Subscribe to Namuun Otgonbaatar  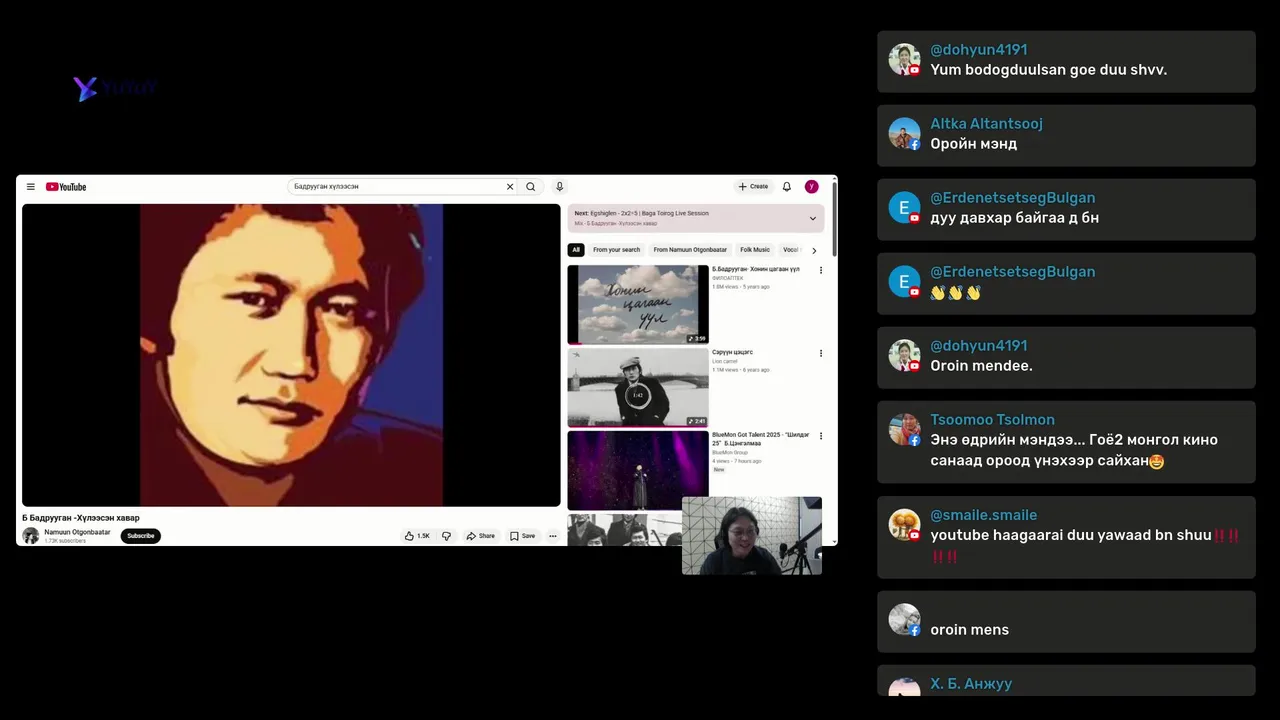tap(141, 536)
